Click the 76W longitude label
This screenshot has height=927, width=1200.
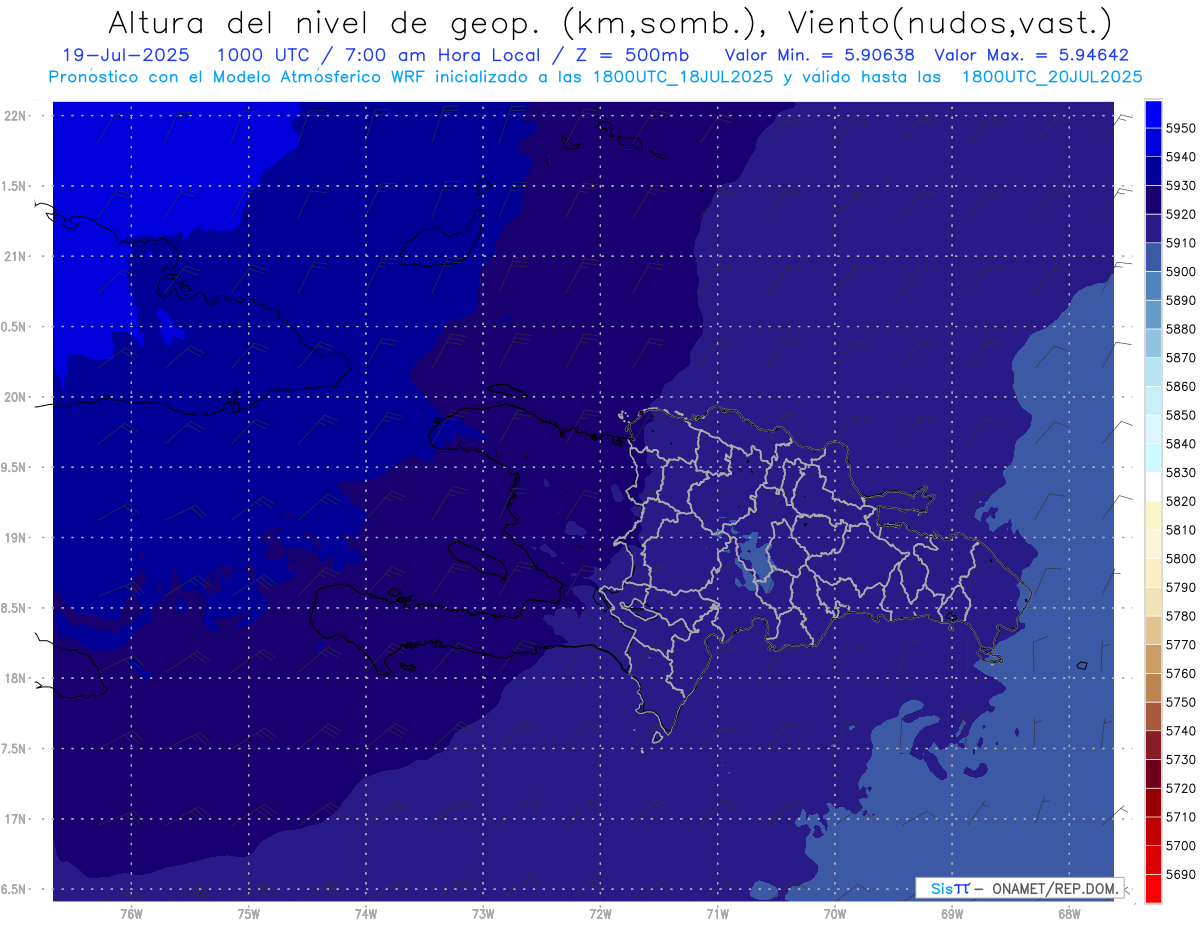click(x=131, y=914)
